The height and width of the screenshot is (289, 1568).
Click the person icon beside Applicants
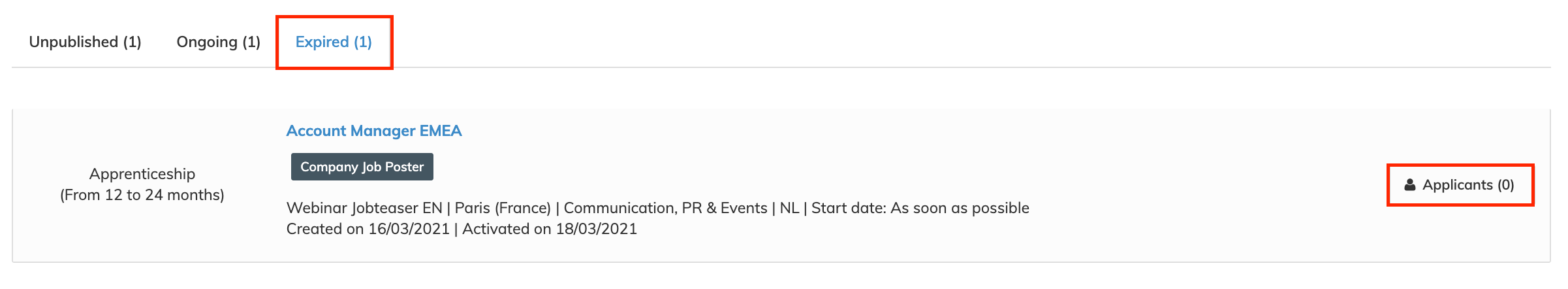(1410, 185)
